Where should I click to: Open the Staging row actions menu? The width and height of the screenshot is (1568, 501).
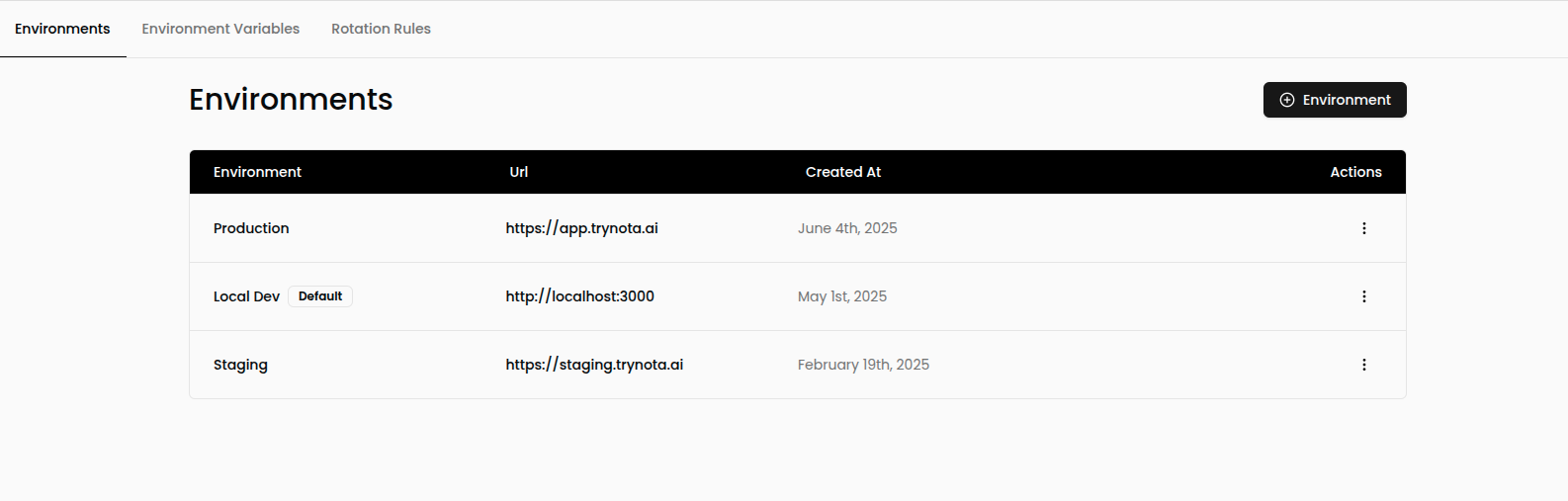tap(1364, 365)
